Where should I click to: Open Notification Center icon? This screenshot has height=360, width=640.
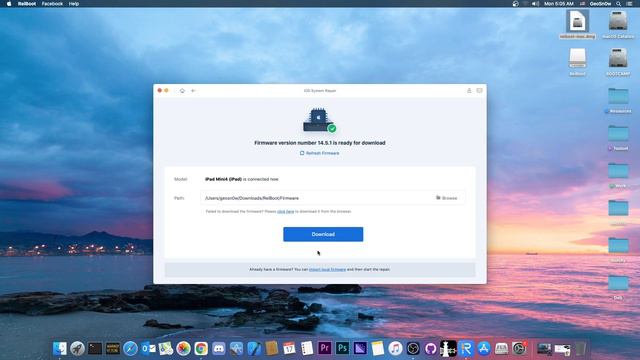click(x=630, y=4)
